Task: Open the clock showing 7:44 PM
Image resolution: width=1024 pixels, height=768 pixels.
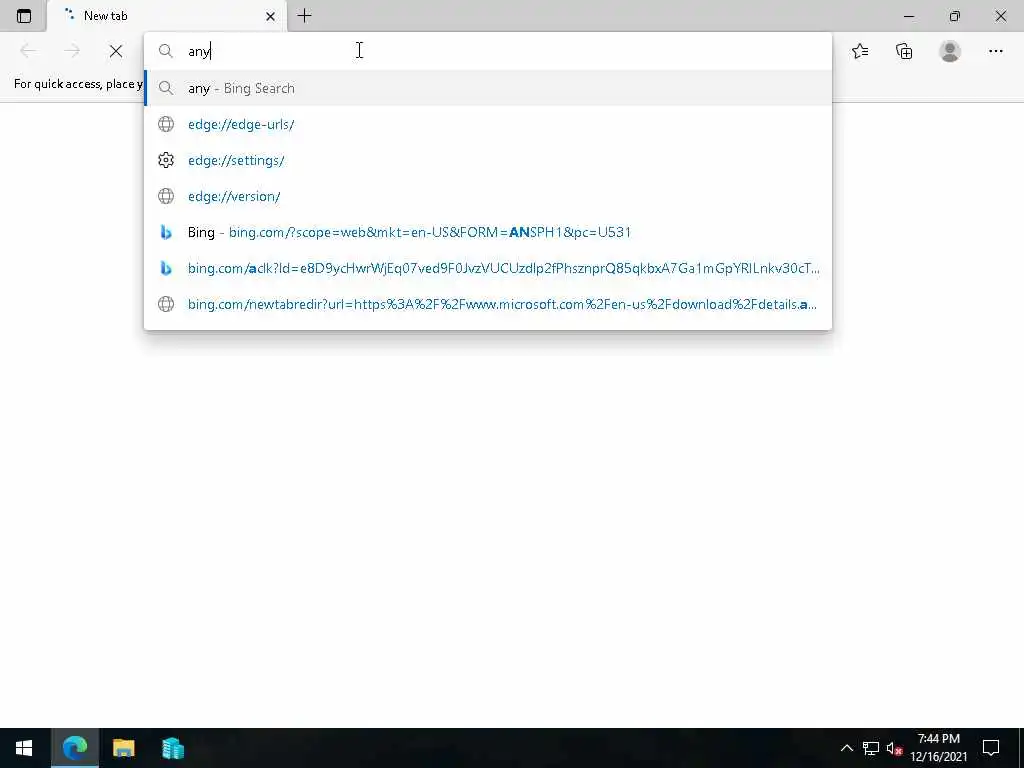Action: (938, 748)
